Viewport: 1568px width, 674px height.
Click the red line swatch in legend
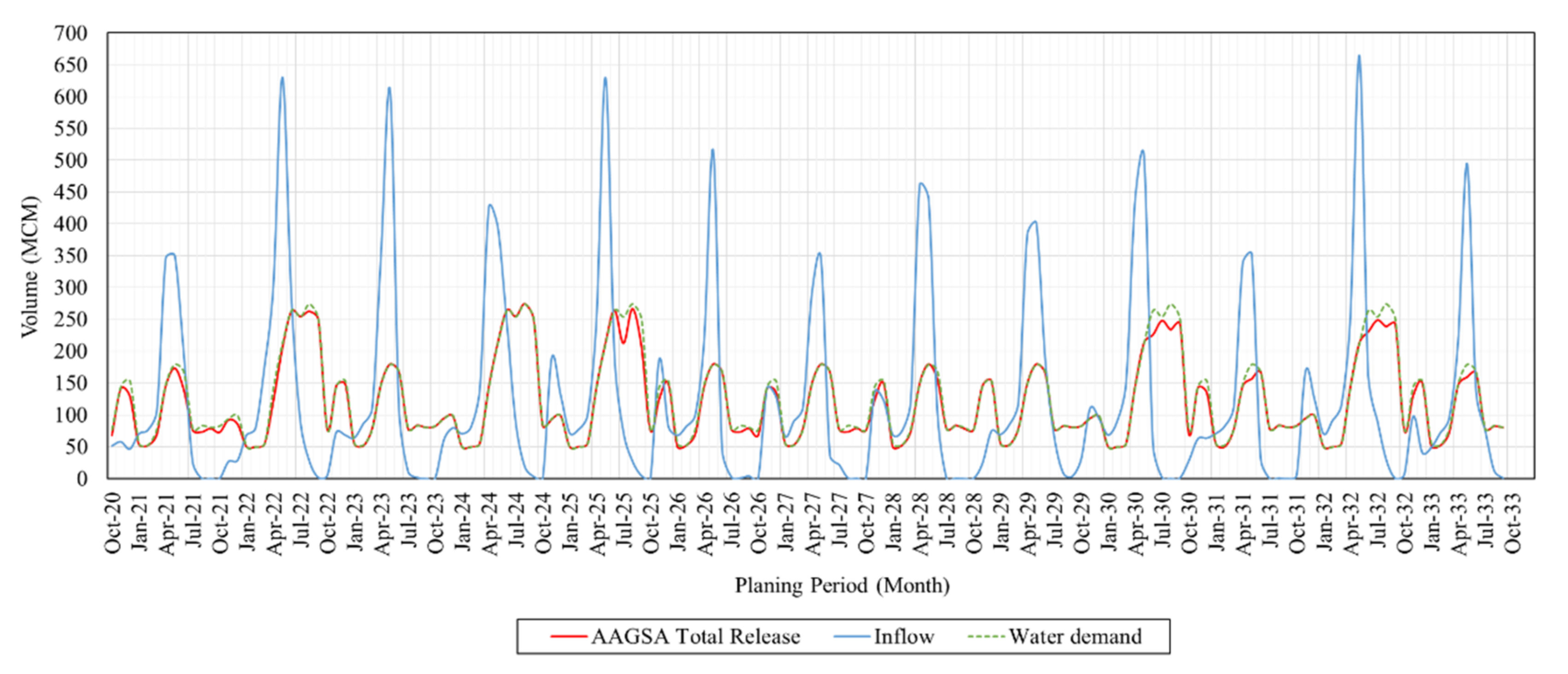tap(568, 636)
